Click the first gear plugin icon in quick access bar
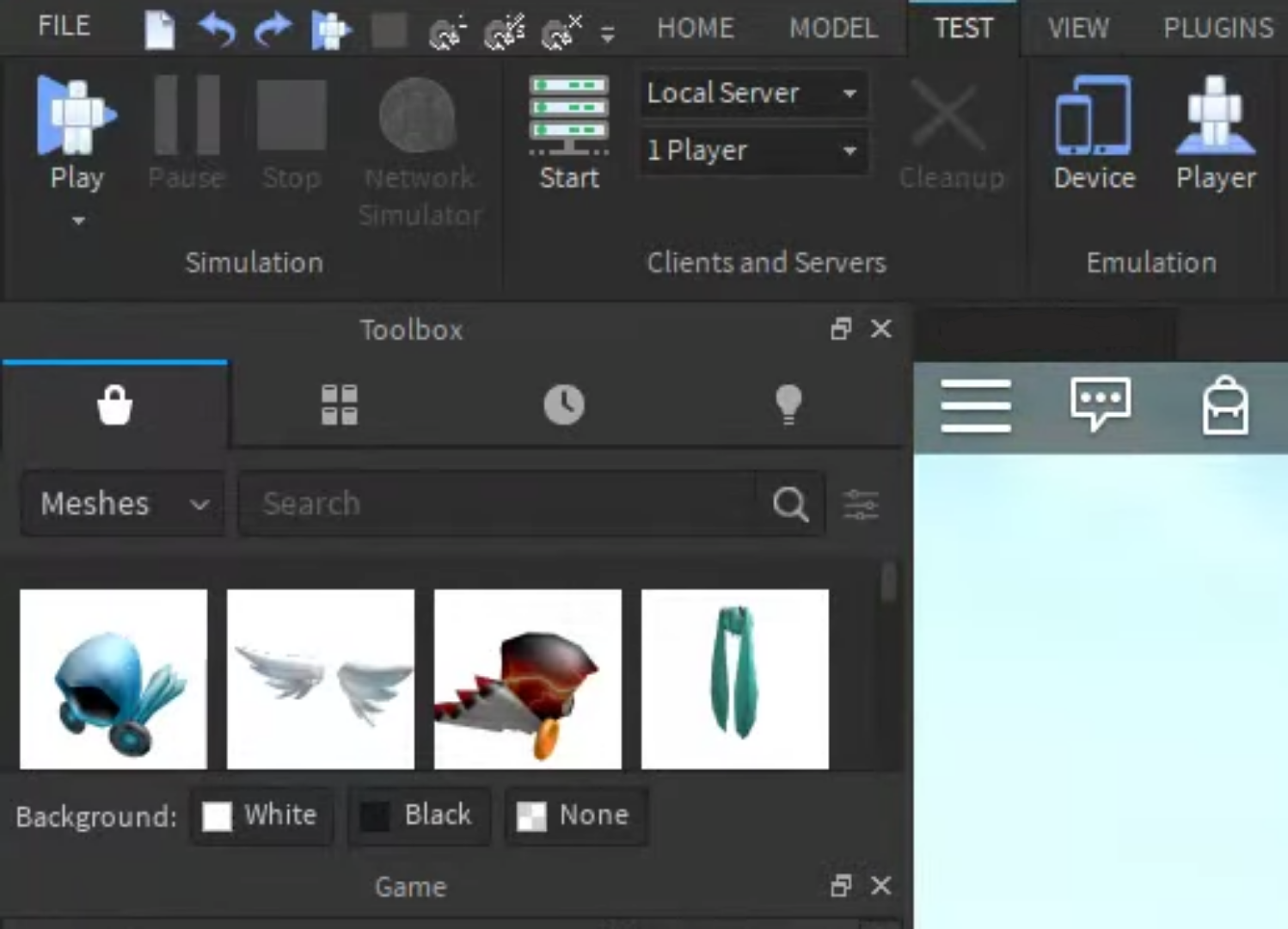Screen dimensions: 1288x929 click(446, 32)
